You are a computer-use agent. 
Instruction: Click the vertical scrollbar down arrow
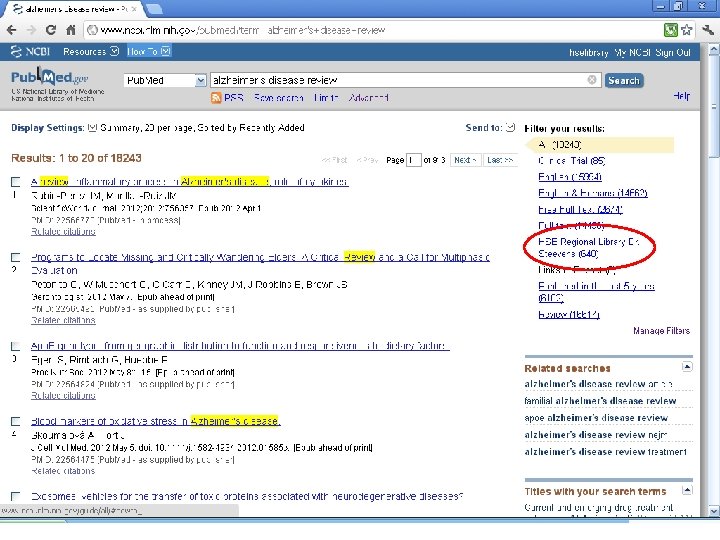tap(714, 511)
